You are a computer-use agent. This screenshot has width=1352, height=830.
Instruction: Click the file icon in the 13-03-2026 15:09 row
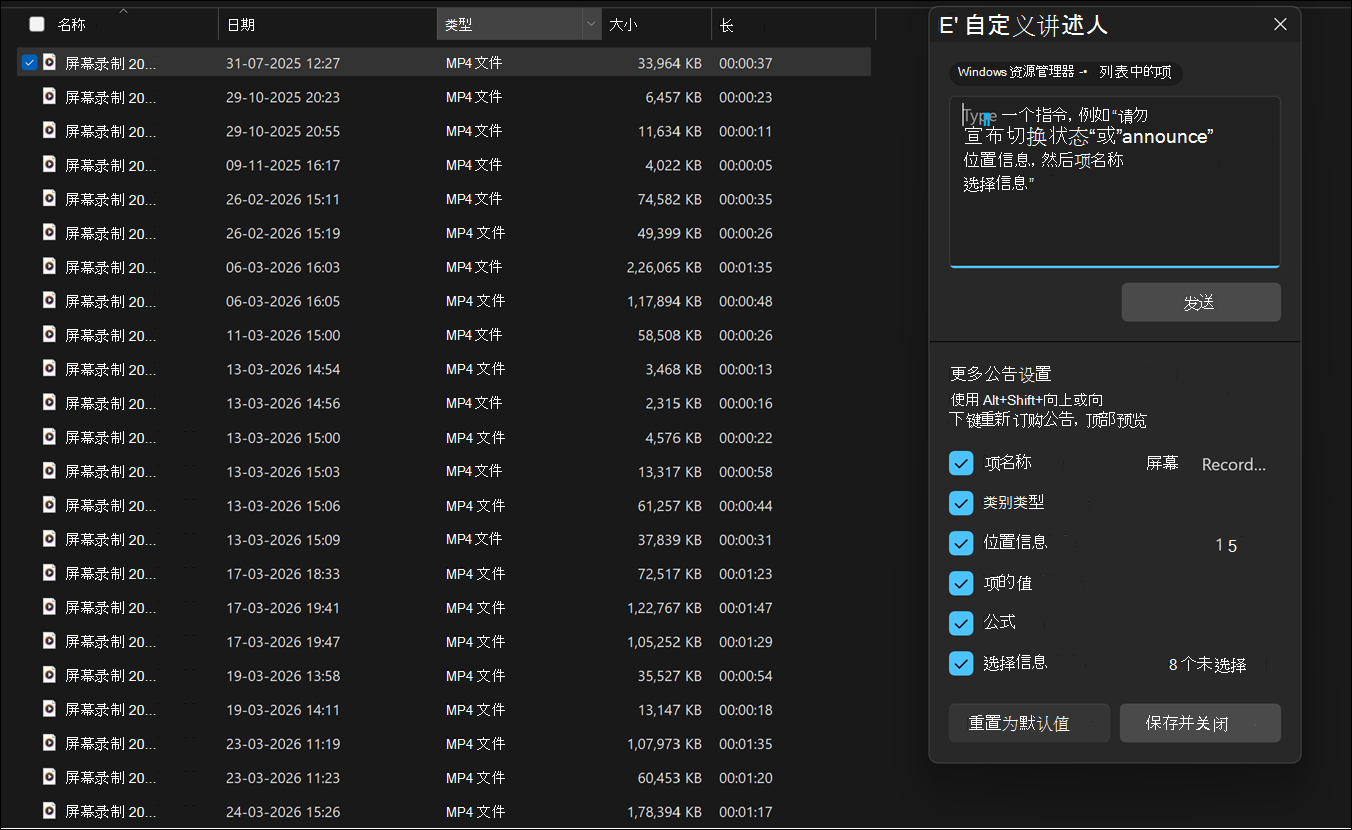click(x=48, y=539)
